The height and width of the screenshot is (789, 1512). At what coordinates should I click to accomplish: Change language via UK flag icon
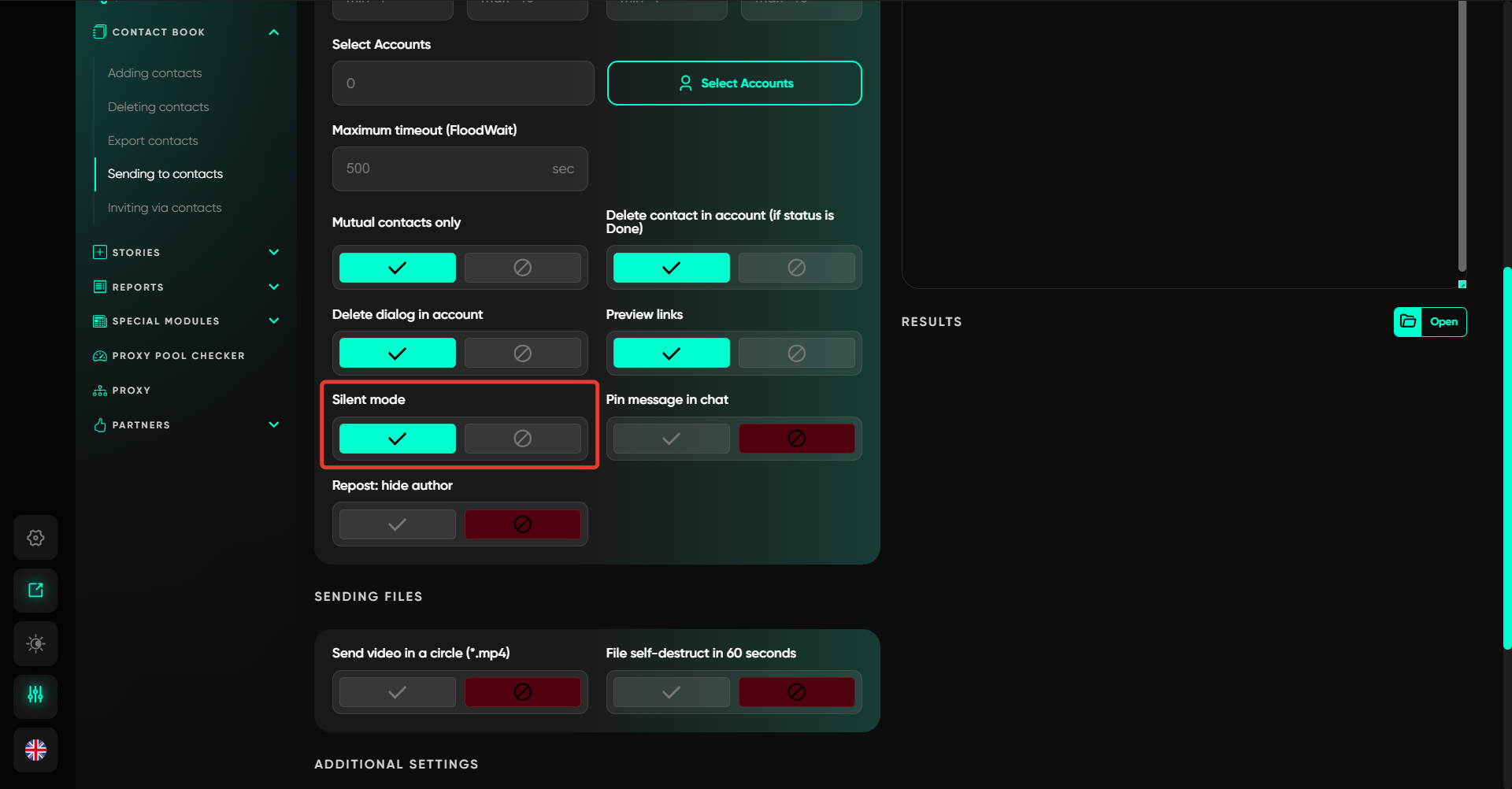pyautogui.click(x=35, y=750)
